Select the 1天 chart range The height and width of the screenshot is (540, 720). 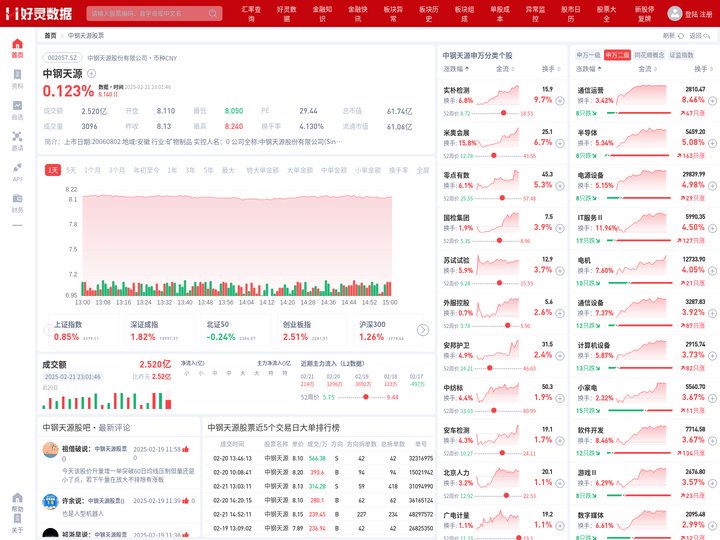(53, 170)
